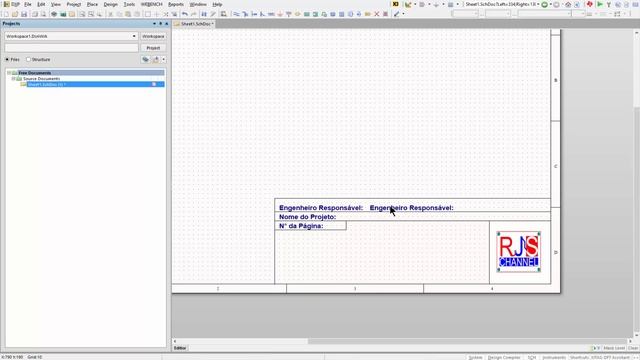640x360 pixels.
Task: Select Sheet1.SchDoc in project tree
Action: click(96, 84)
